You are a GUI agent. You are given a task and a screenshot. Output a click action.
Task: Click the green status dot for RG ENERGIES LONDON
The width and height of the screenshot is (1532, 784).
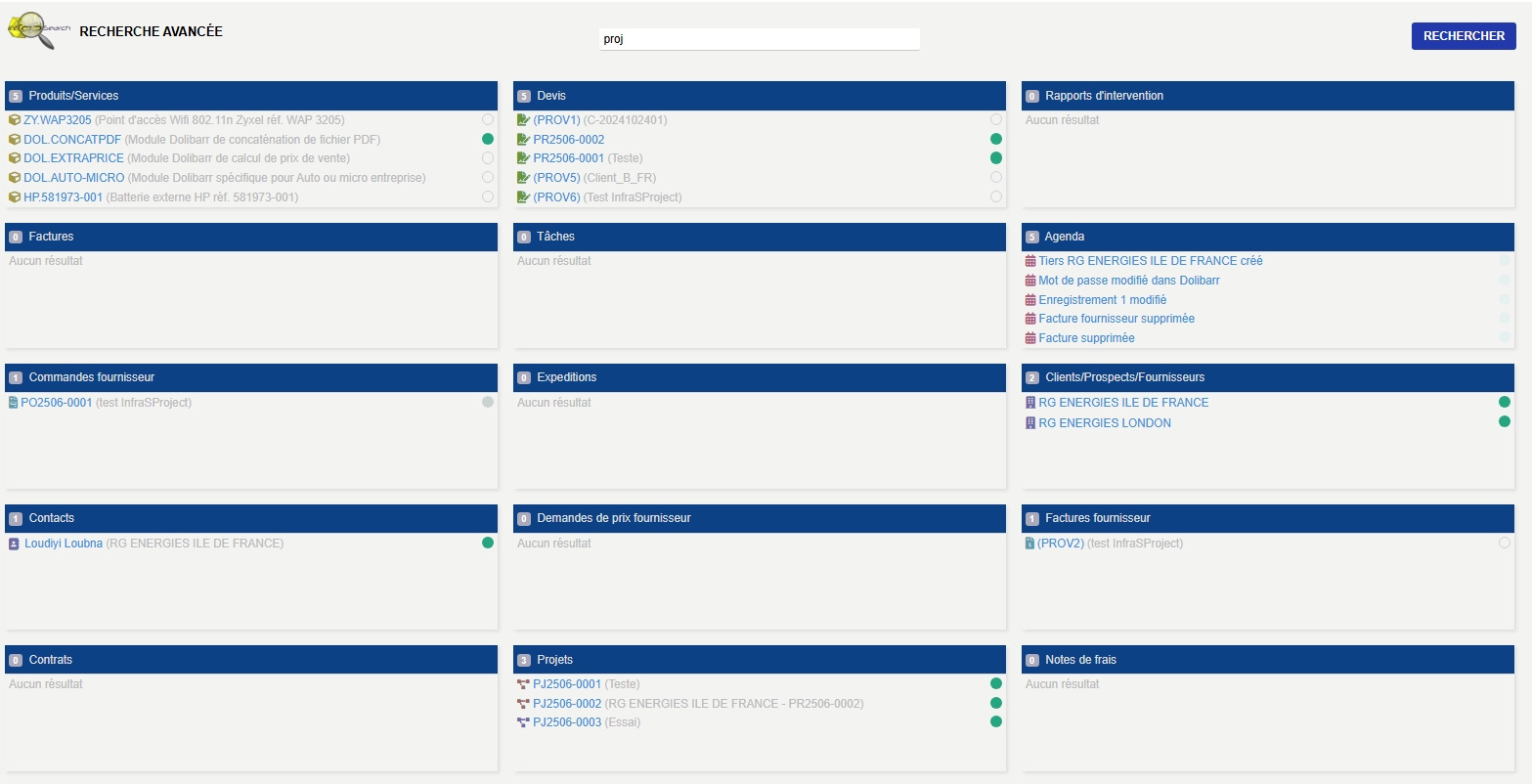(1505, 421)
